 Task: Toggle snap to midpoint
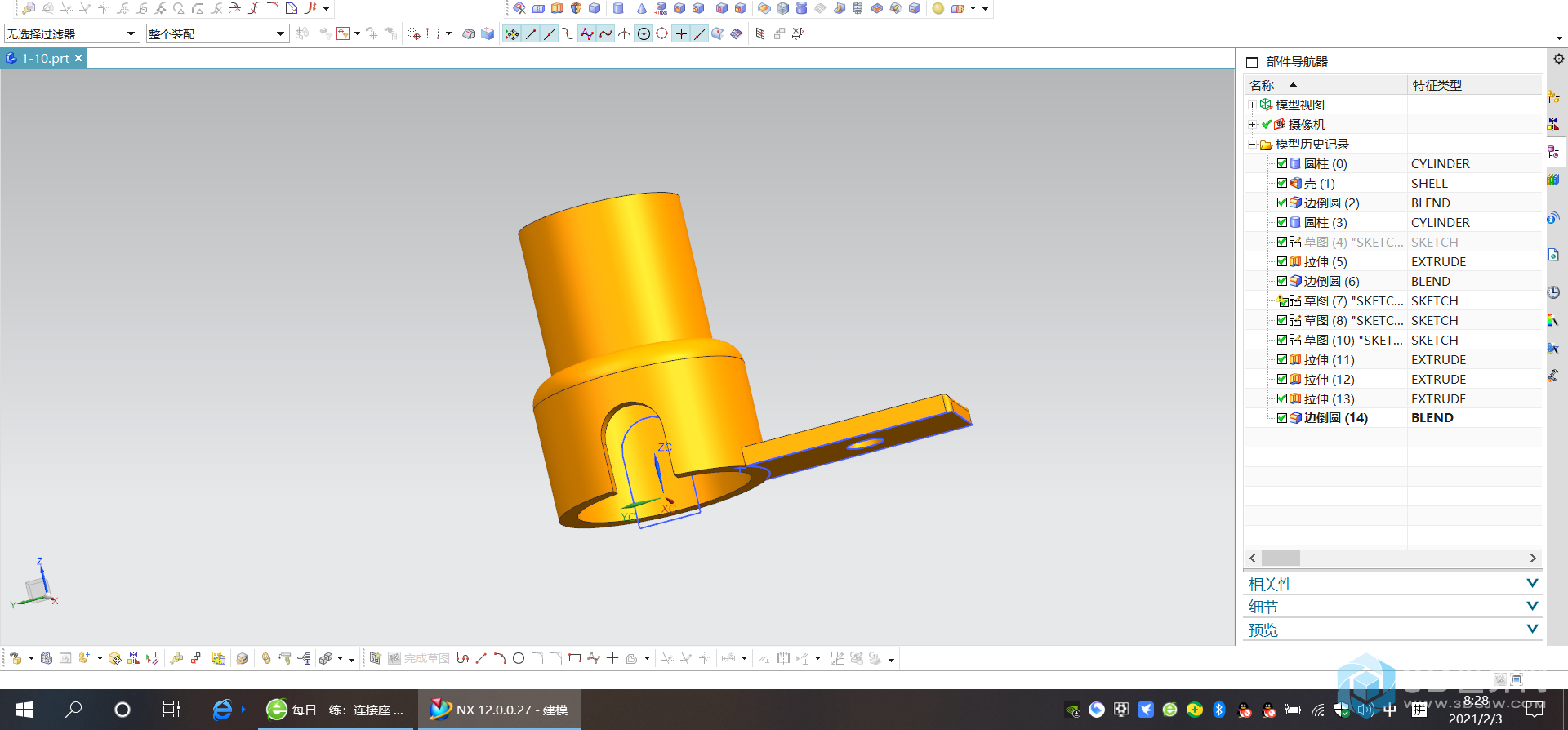point(550,33)
